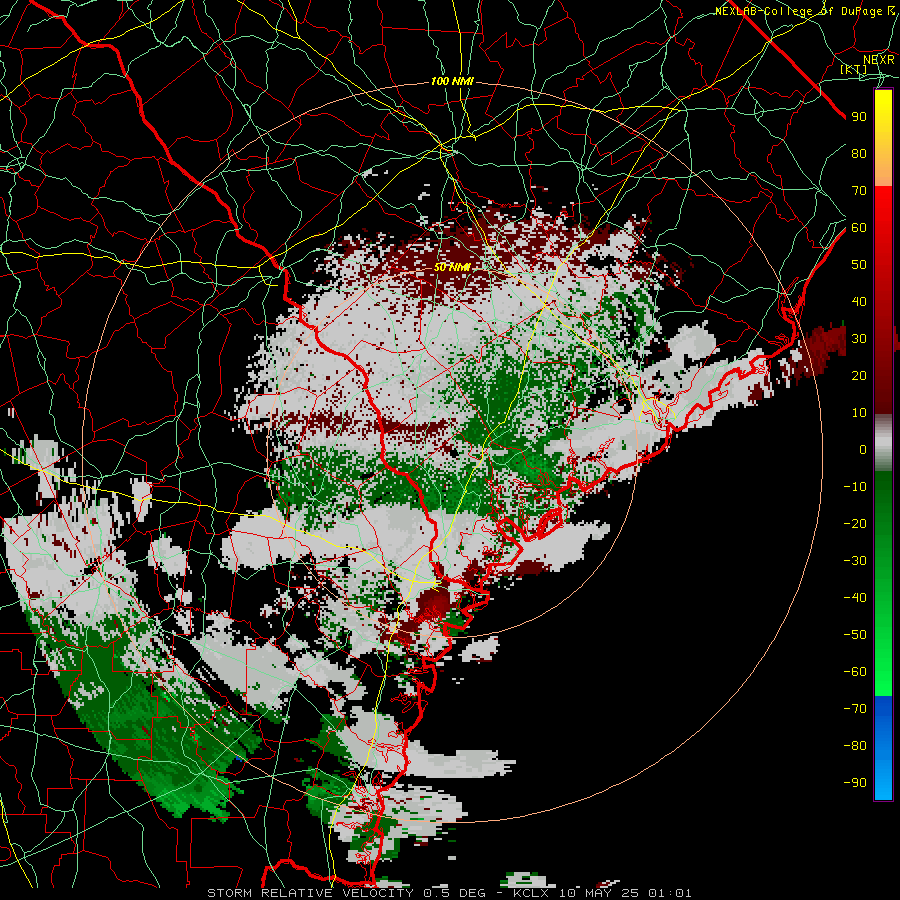Click the 80 value on velocity scale

click(859, 153)
